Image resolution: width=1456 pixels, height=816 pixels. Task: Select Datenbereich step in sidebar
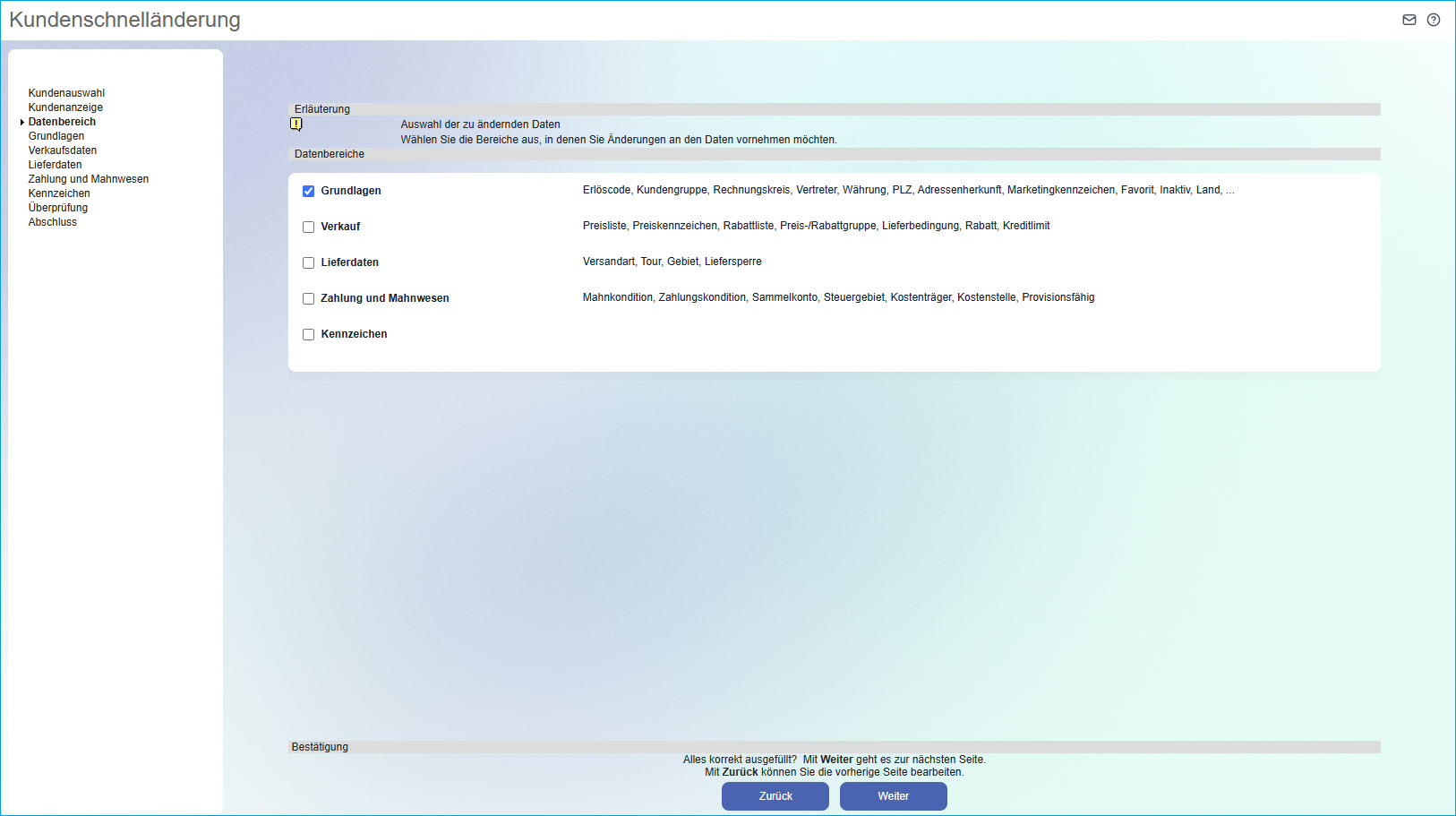pos(62,122)
